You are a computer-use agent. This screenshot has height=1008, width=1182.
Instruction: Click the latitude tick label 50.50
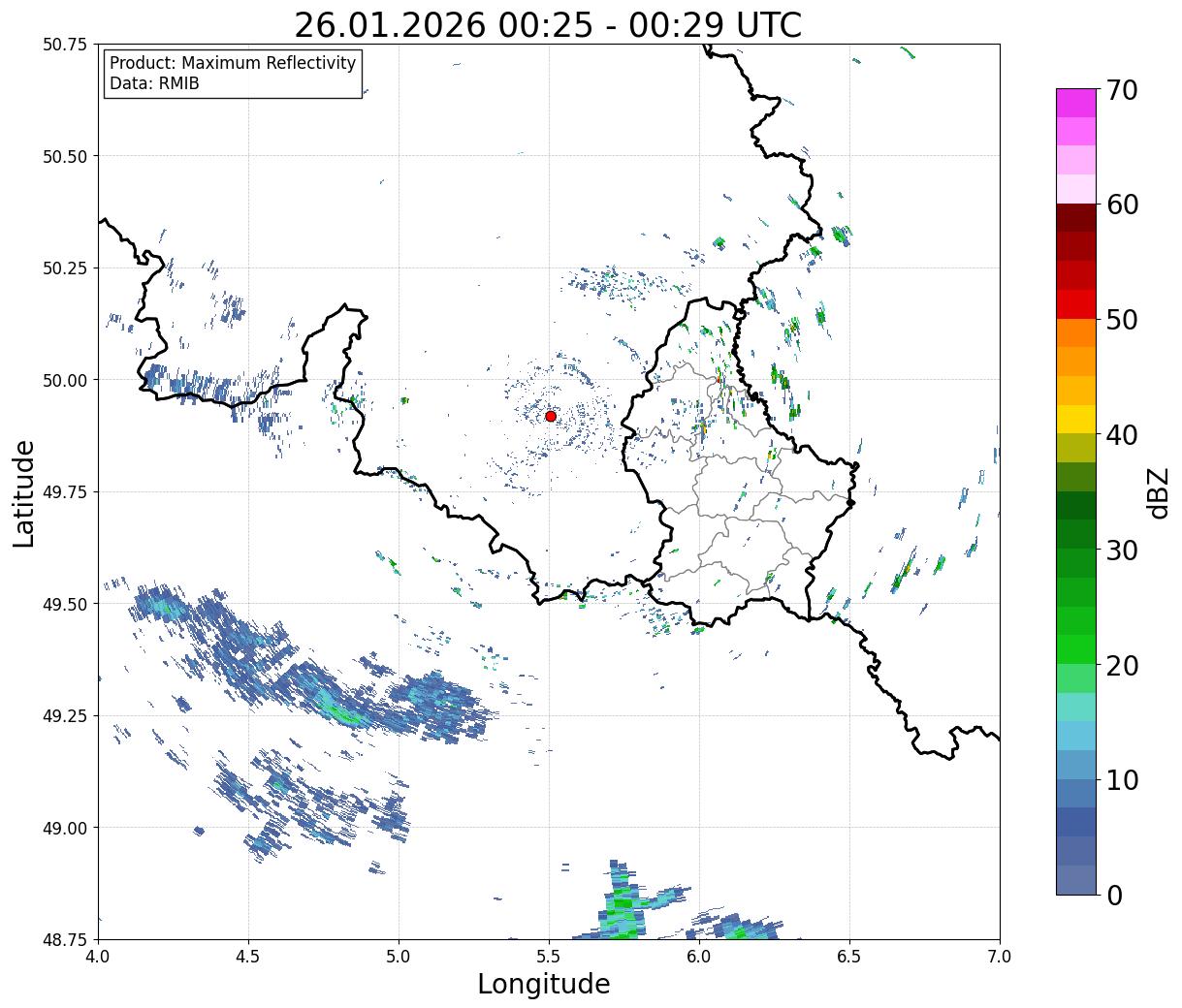pos(65,156)
